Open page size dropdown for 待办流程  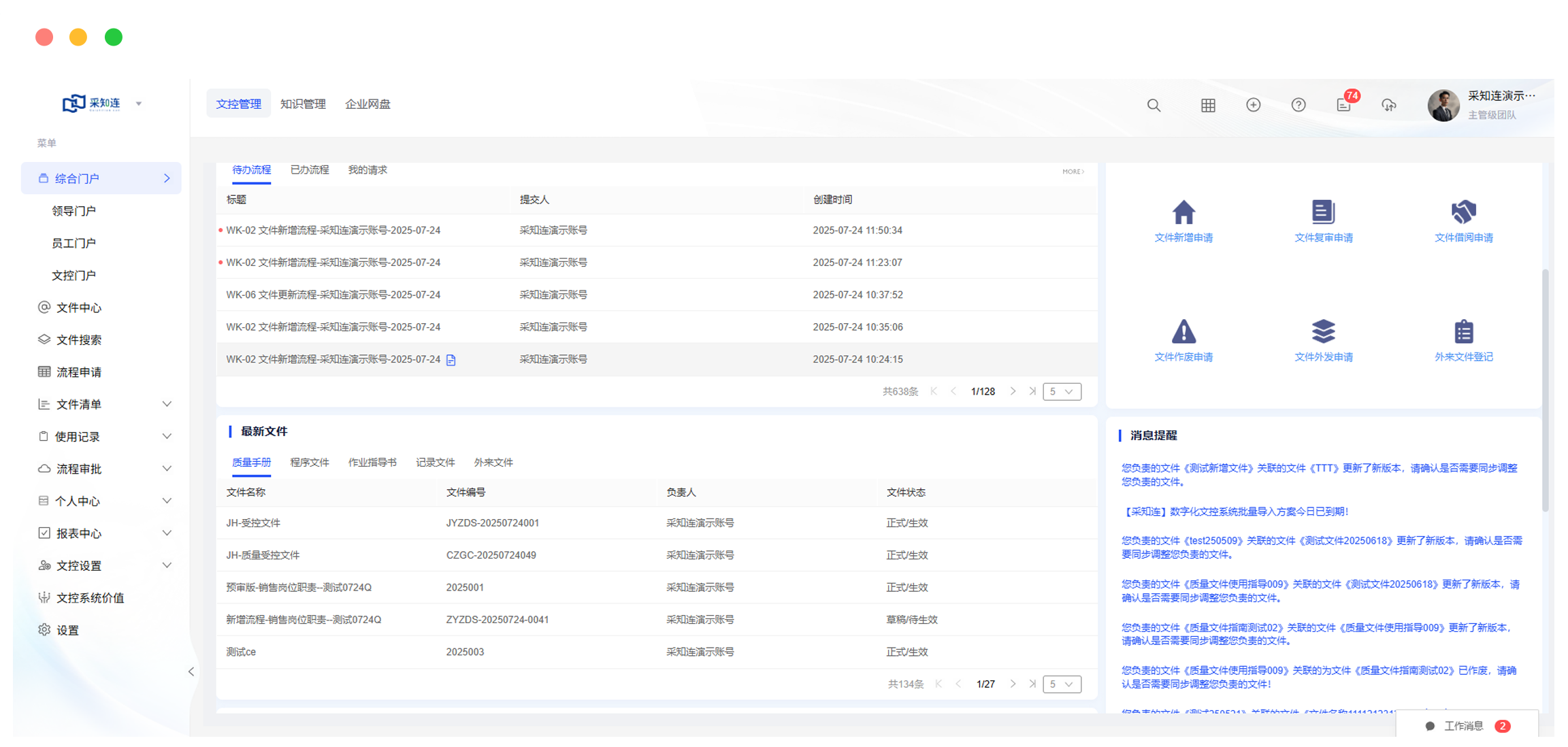1062,391
